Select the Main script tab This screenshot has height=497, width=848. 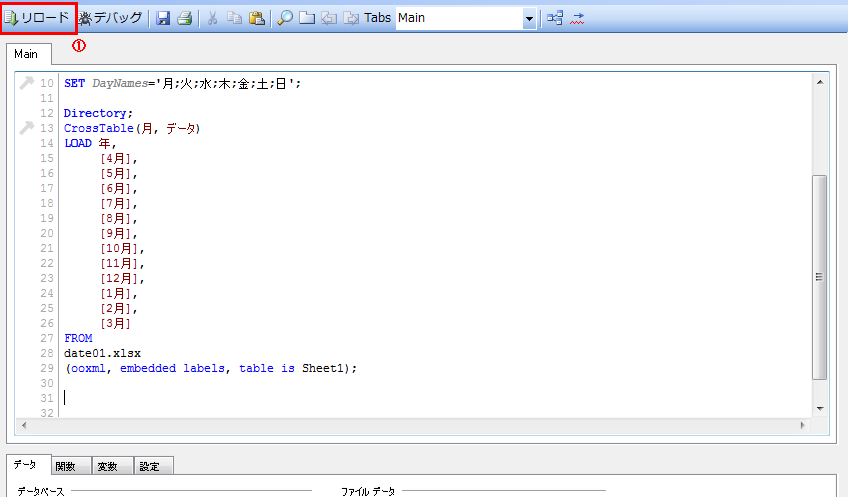click(x=29, y=54)
